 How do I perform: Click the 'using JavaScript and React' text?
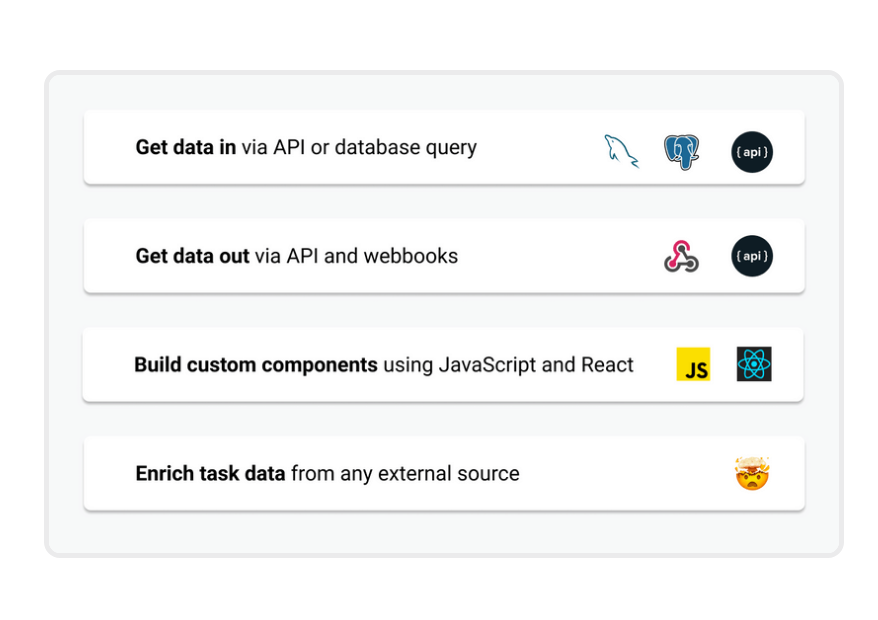click(508, 365)
